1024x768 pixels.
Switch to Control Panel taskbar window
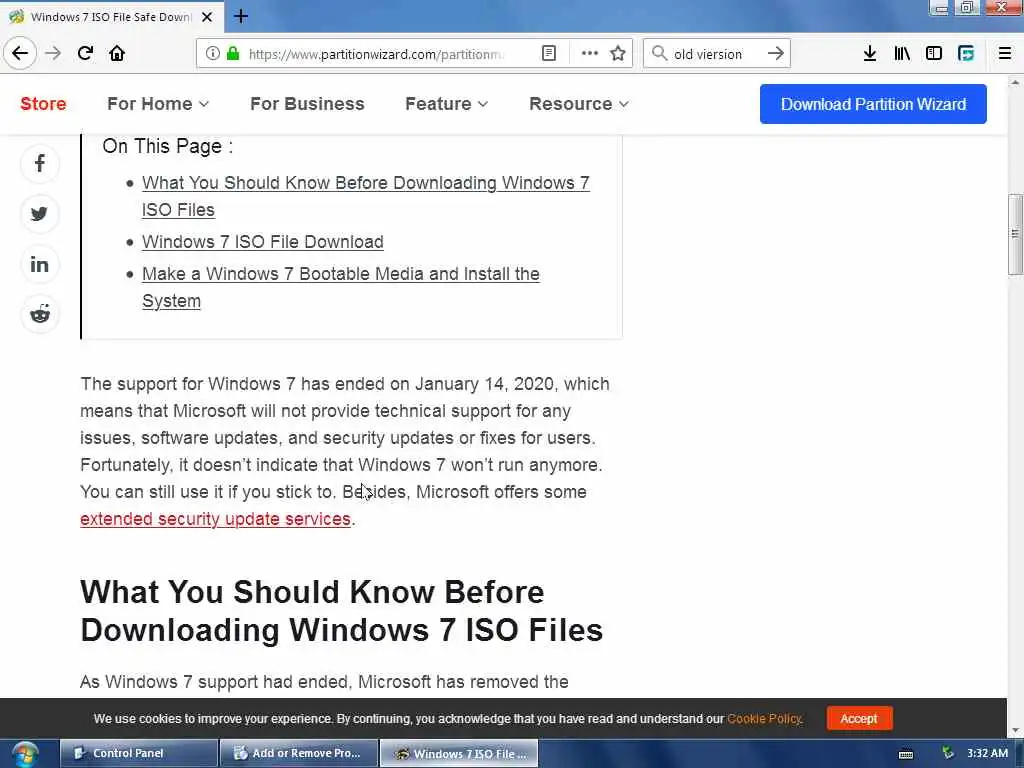coord(138,754)
